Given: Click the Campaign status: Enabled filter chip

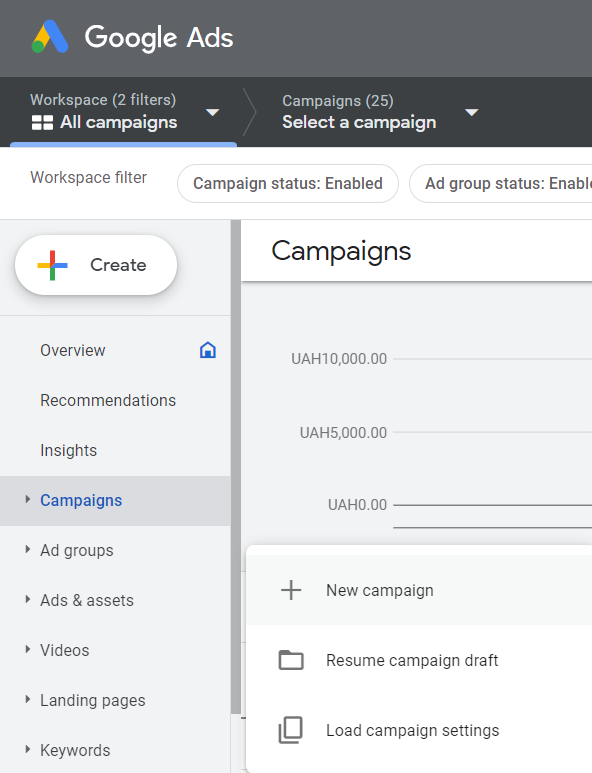Looking at the screenshot, I should coord(288,183).
